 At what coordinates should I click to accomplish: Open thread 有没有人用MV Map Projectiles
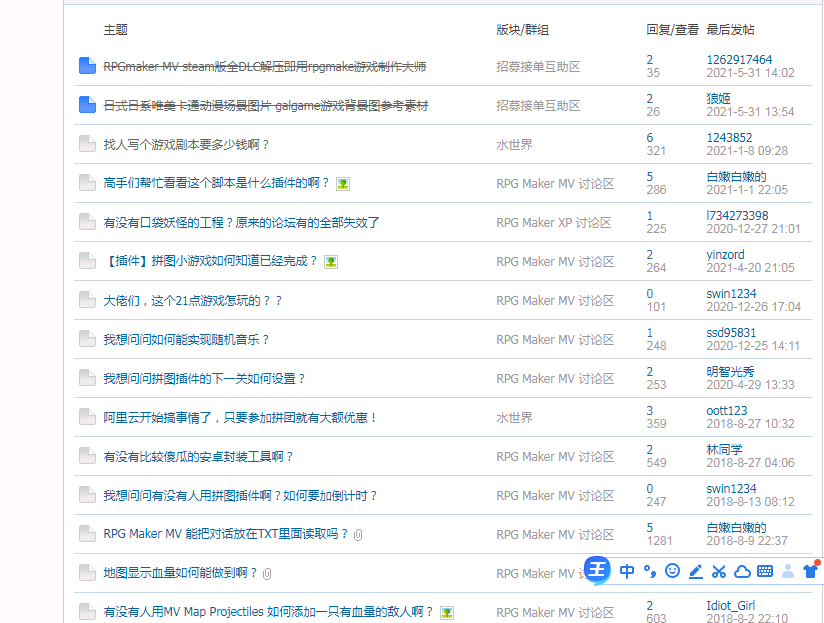point(268,612)
